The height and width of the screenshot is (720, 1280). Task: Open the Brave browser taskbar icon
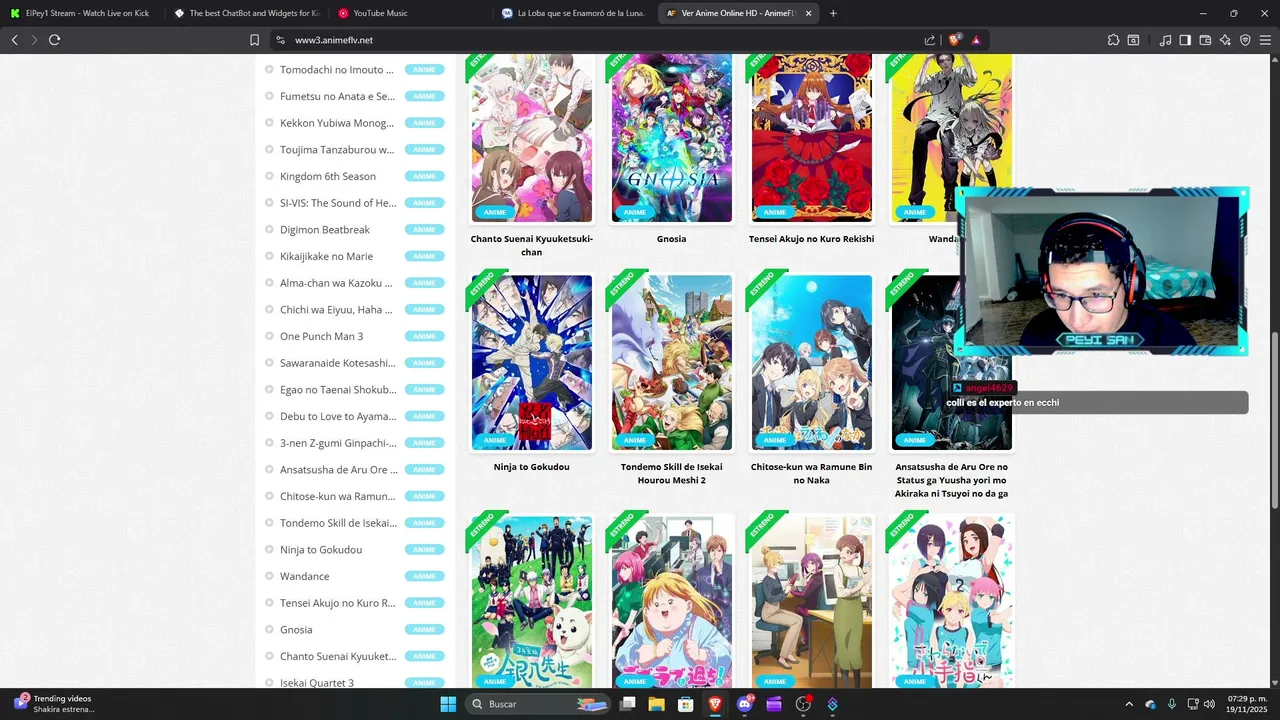(715, 704)
